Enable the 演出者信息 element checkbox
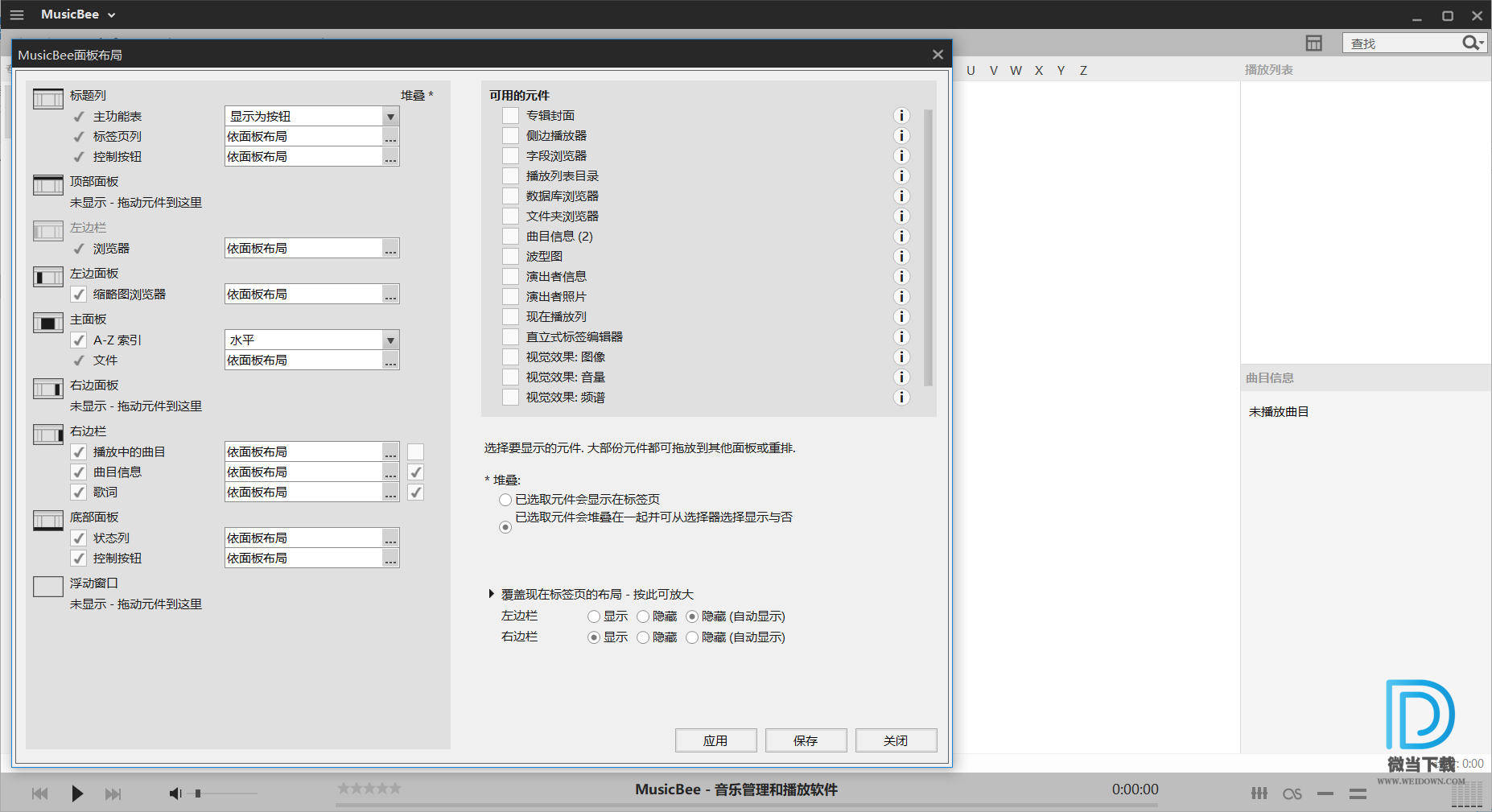1492x812 pixels. [510, 277]
